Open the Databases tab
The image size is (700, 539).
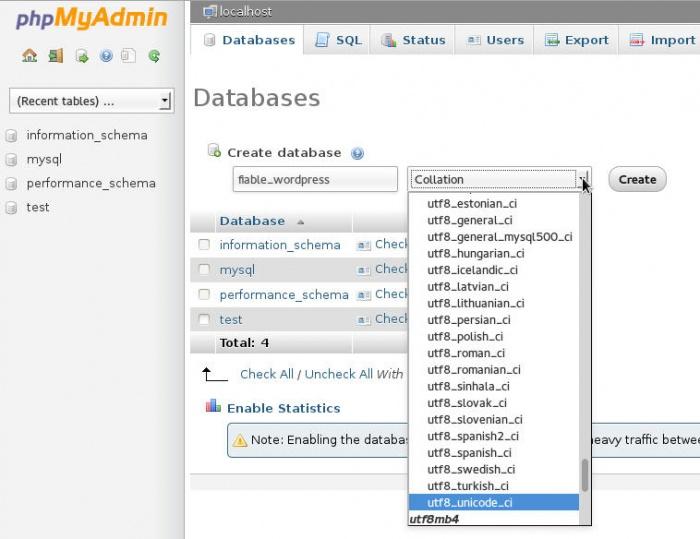(248, 40)
